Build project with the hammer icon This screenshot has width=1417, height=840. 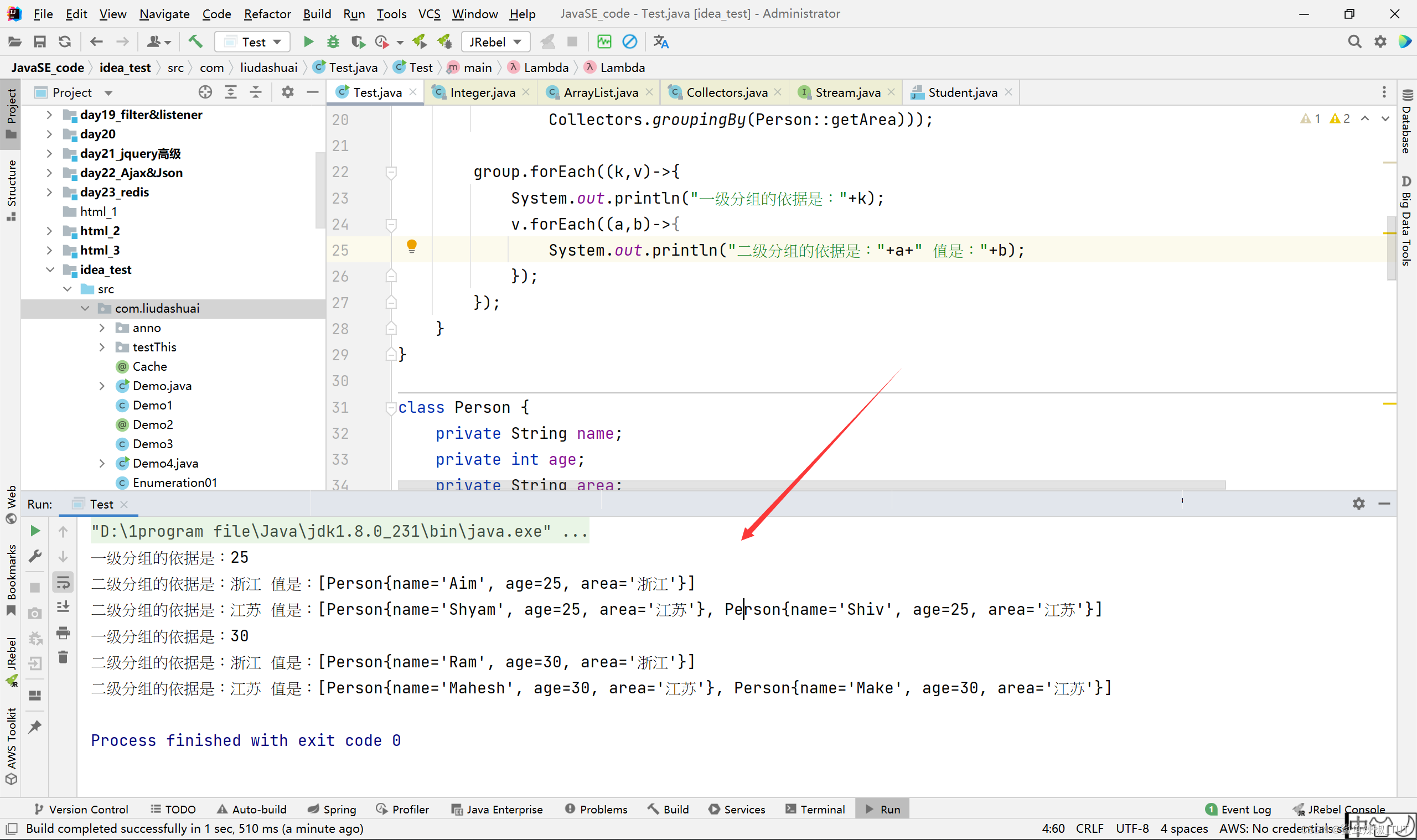[195, 42]
